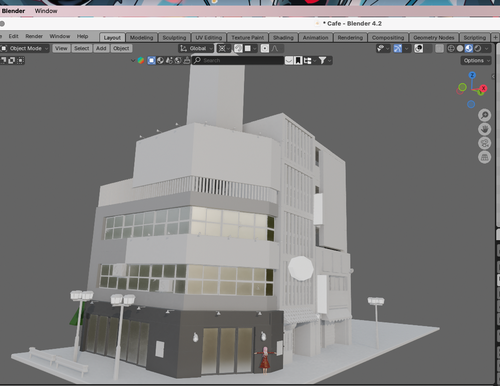Switch to wireframe viewport shading
Screen dimensions: 500x386
click(x=451, y=49)
